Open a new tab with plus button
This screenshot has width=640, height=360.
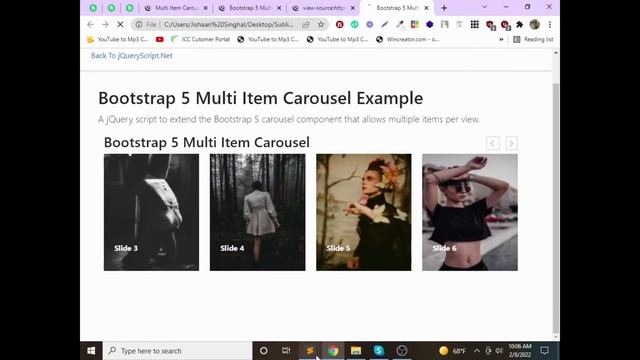point(444,8)
